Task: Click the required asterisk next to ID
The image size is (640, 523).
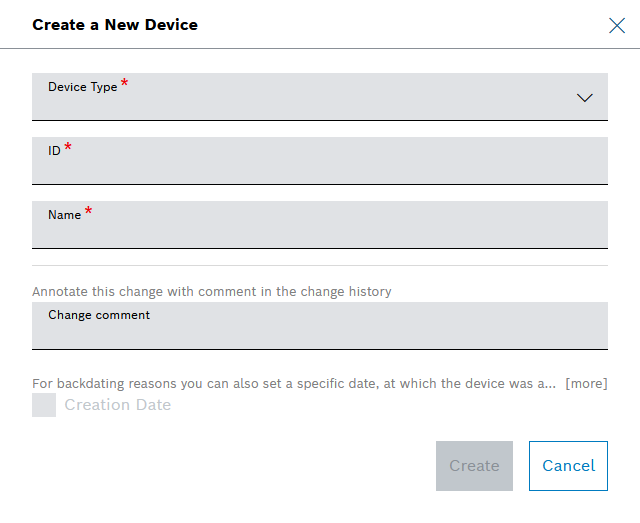Action: point(68,147)
